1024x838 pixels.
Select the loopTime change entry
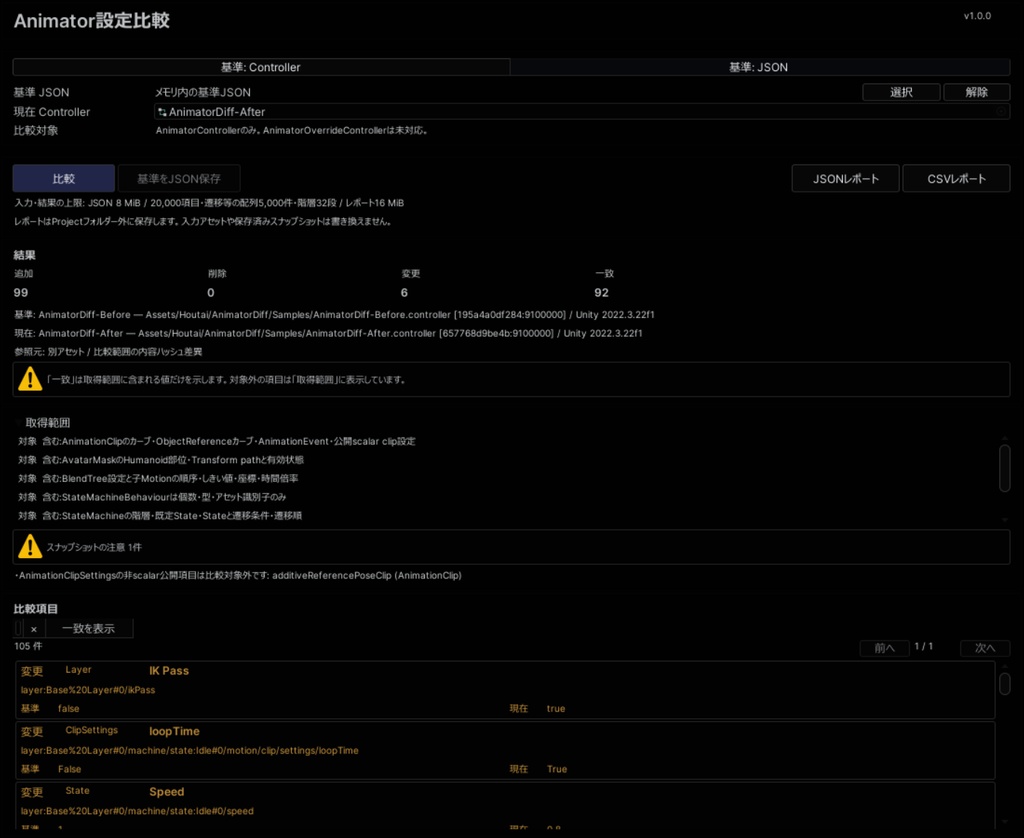(505, 750)
